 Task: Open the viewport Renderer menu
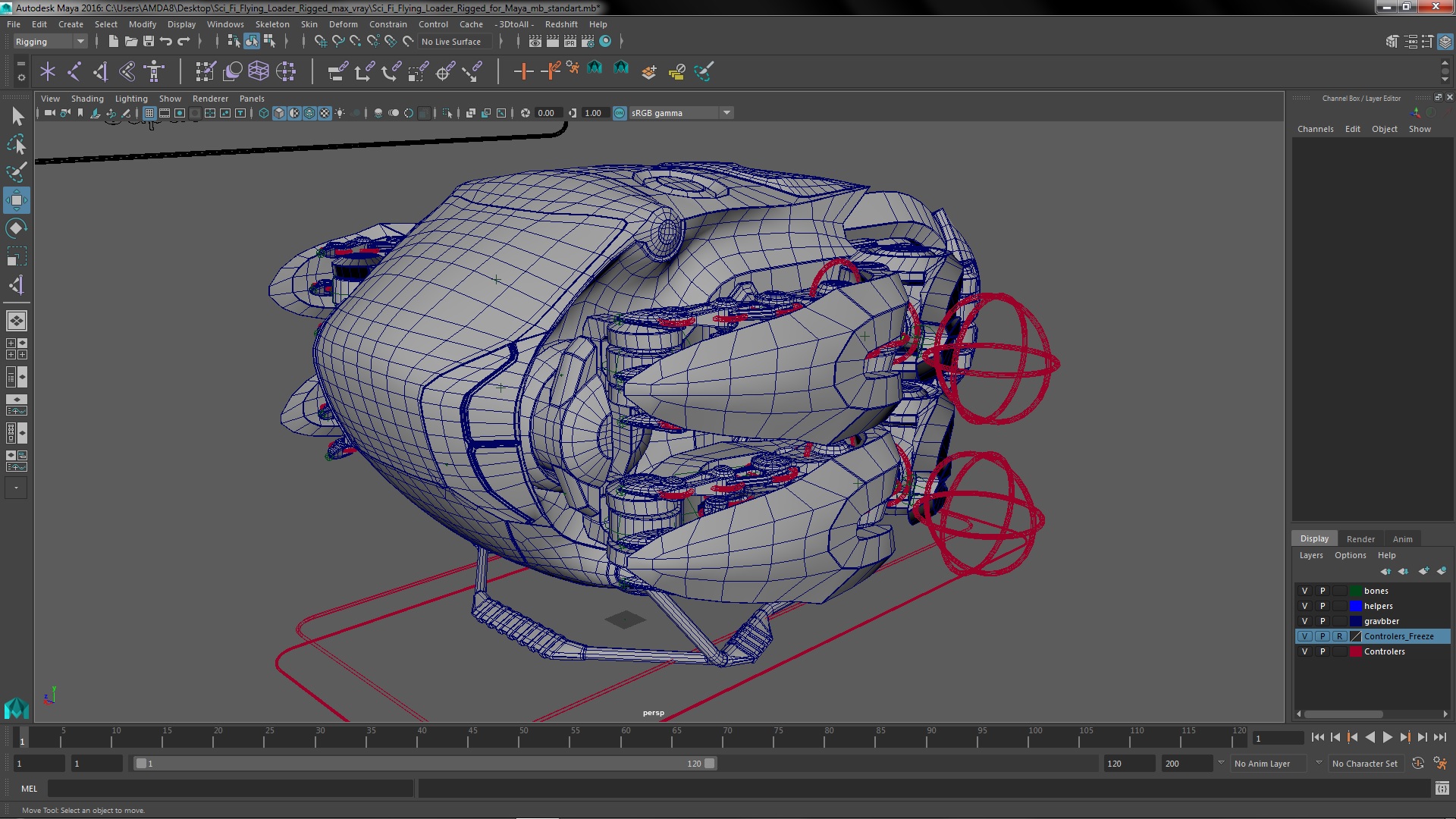tap(210, 99)
